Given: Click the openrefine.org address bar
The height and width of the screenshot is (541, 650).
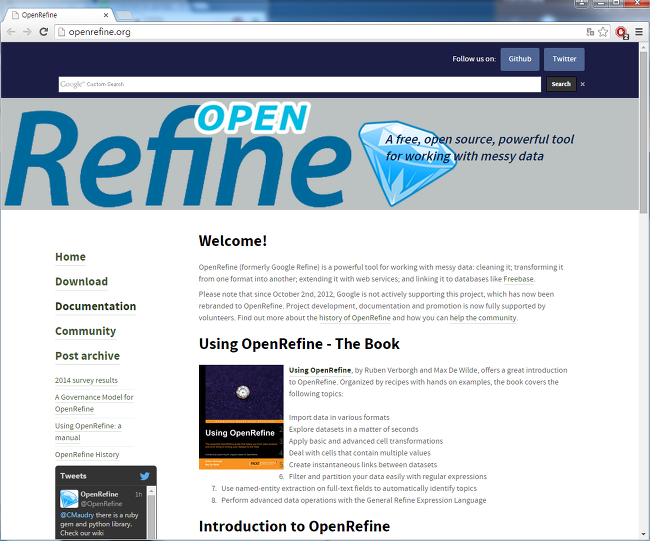Looking at the screenshot, I should pyautogui.click(x=319, y=32).
